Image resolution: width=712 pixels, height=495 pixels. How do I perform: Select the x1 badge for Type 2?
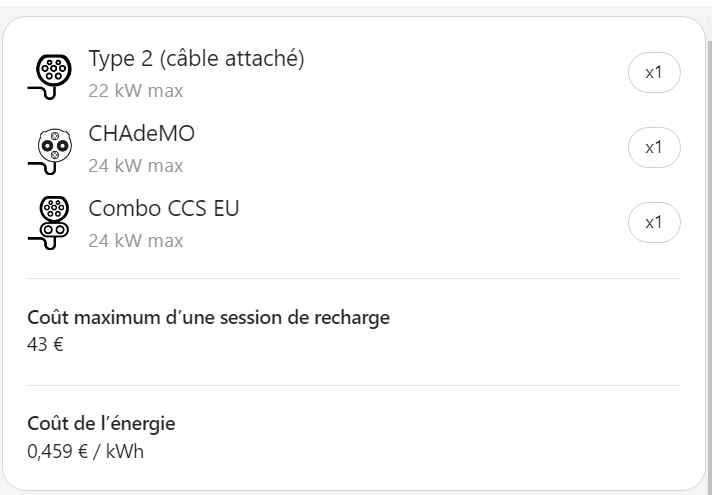[x=654, y=73]
